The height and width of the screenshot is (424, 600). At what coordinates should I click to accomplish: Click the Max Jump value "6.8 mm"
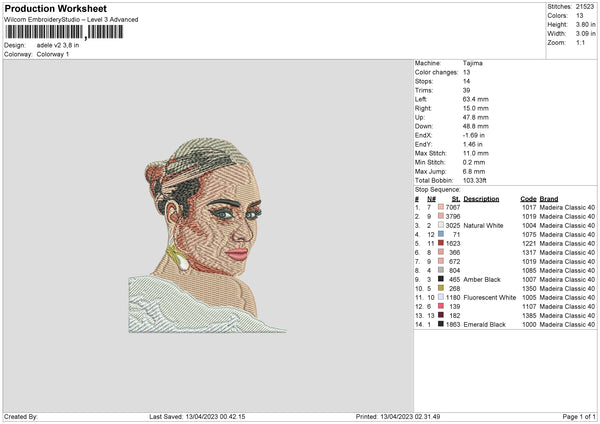474,171
